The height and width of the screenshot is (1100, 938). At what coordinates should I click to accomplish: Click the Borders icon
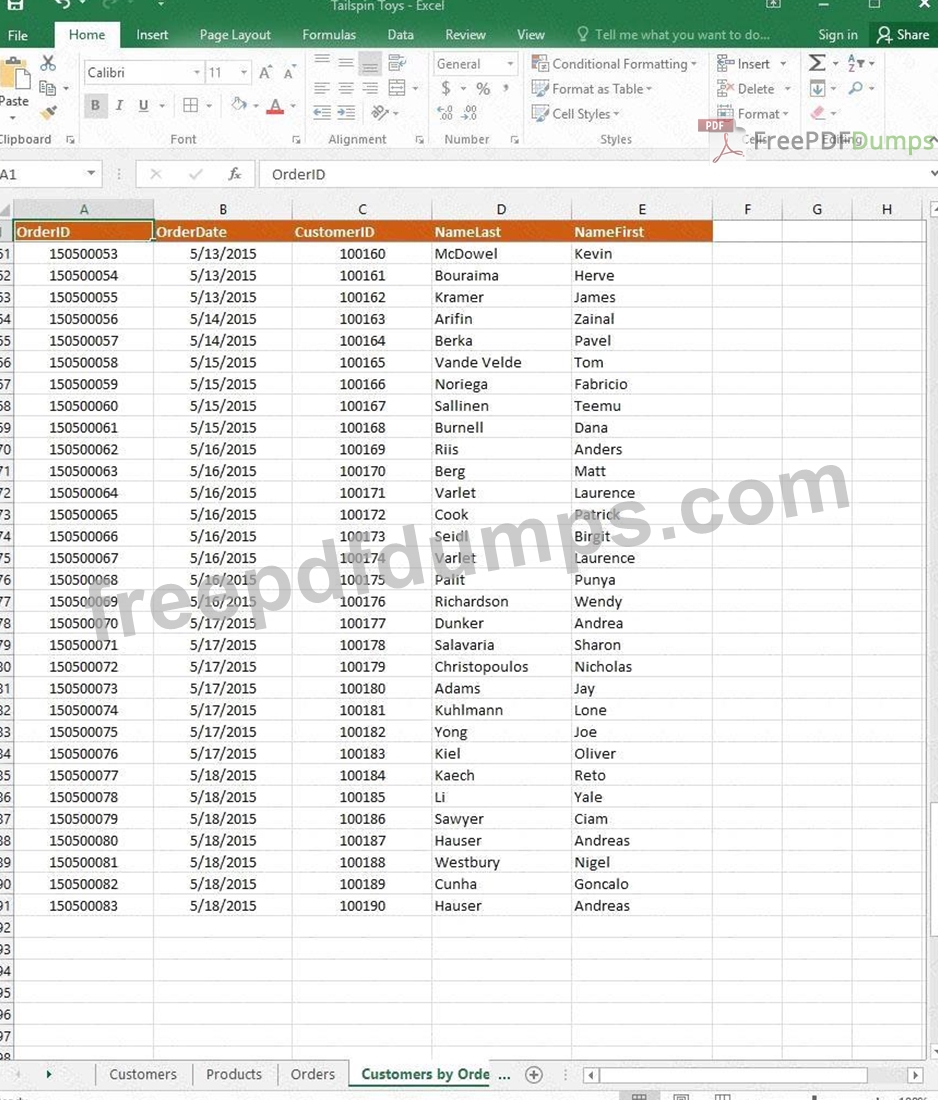coord(190,105)
